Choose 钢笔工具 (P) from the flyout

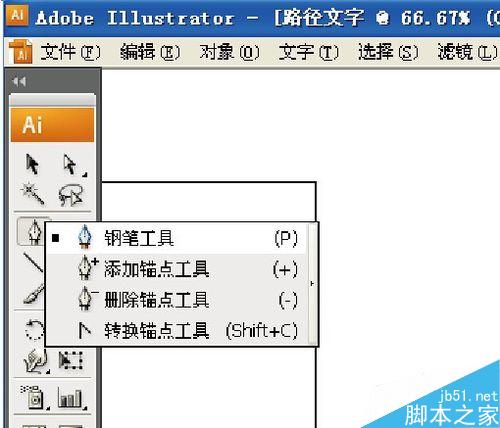click(177, 238)
